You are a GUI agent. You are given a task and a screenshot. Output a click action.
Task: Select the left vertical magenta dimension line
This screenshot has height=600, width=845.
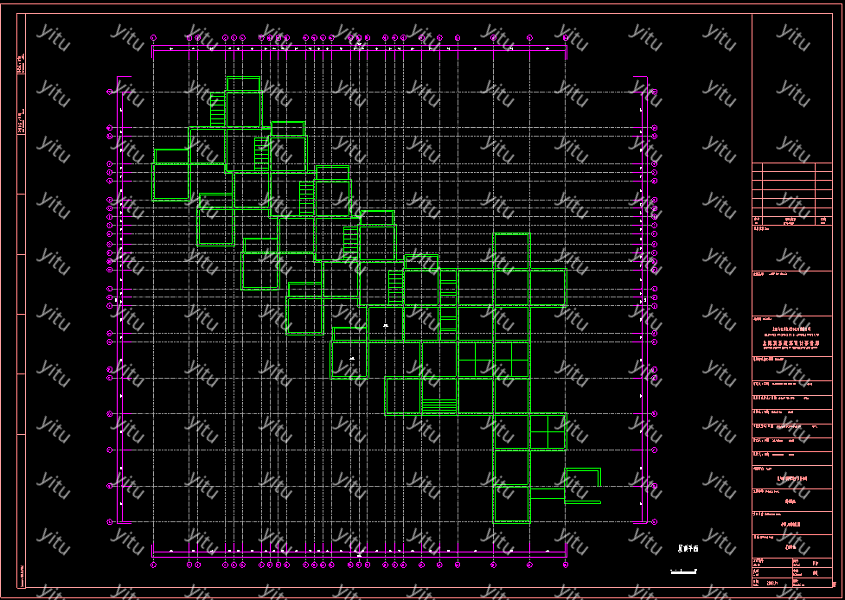click(x=120, y=300)
